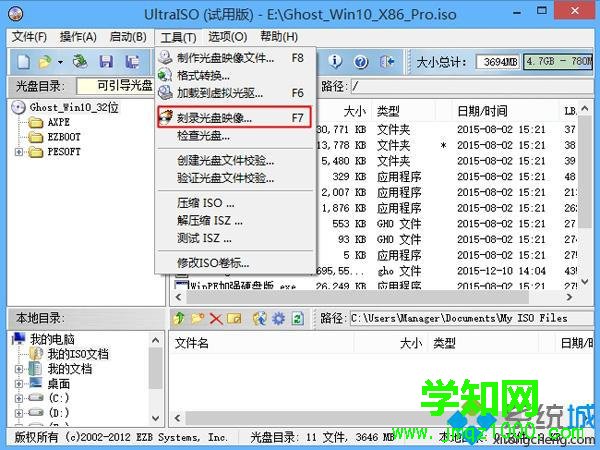The height and width of the screenshot is (450, 600).
Task: Open the 选项(O) menu
Action: click(228, 37)
